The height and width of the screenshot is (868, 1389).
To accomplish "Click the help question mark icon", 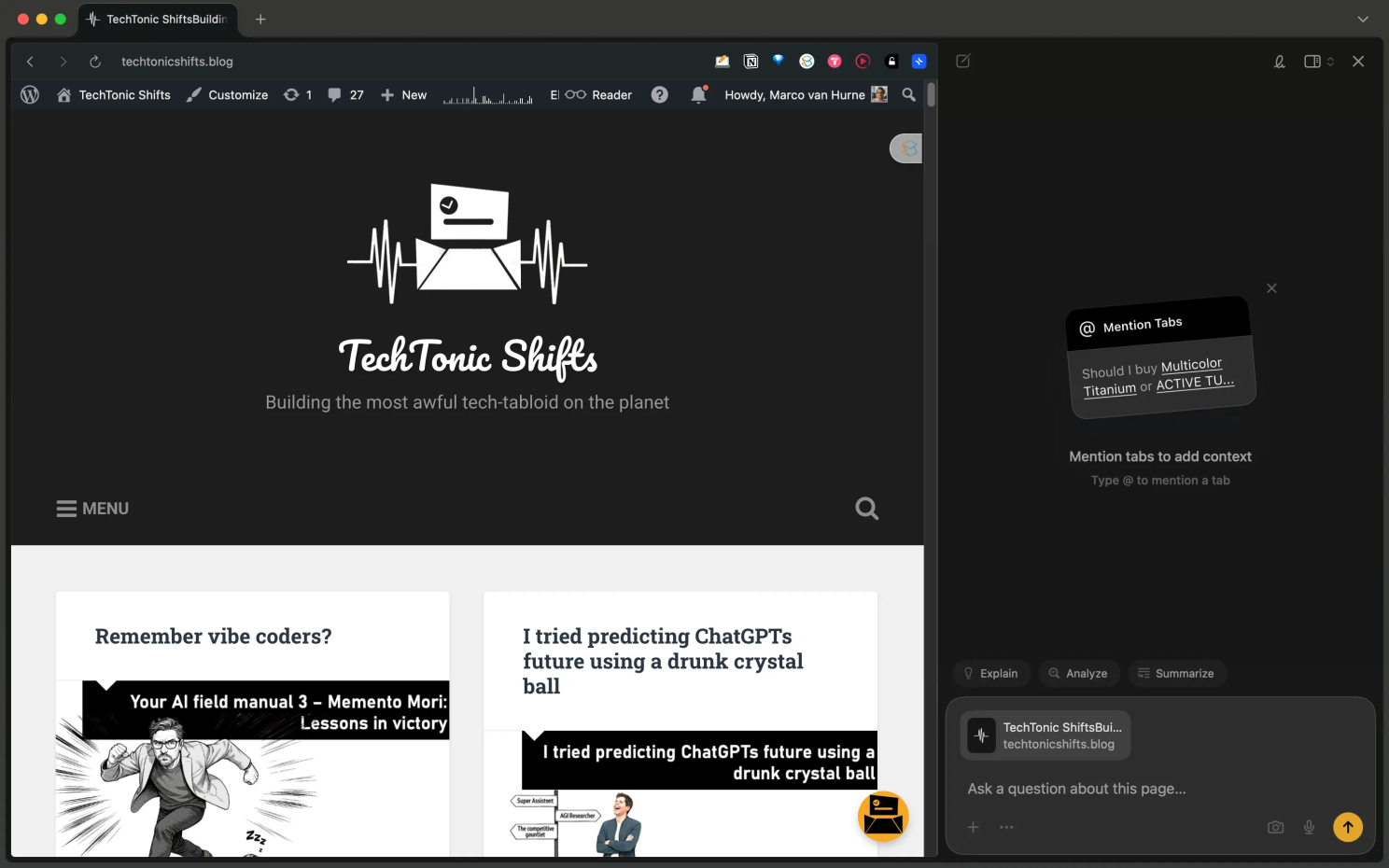I will [x=659, y=94].
